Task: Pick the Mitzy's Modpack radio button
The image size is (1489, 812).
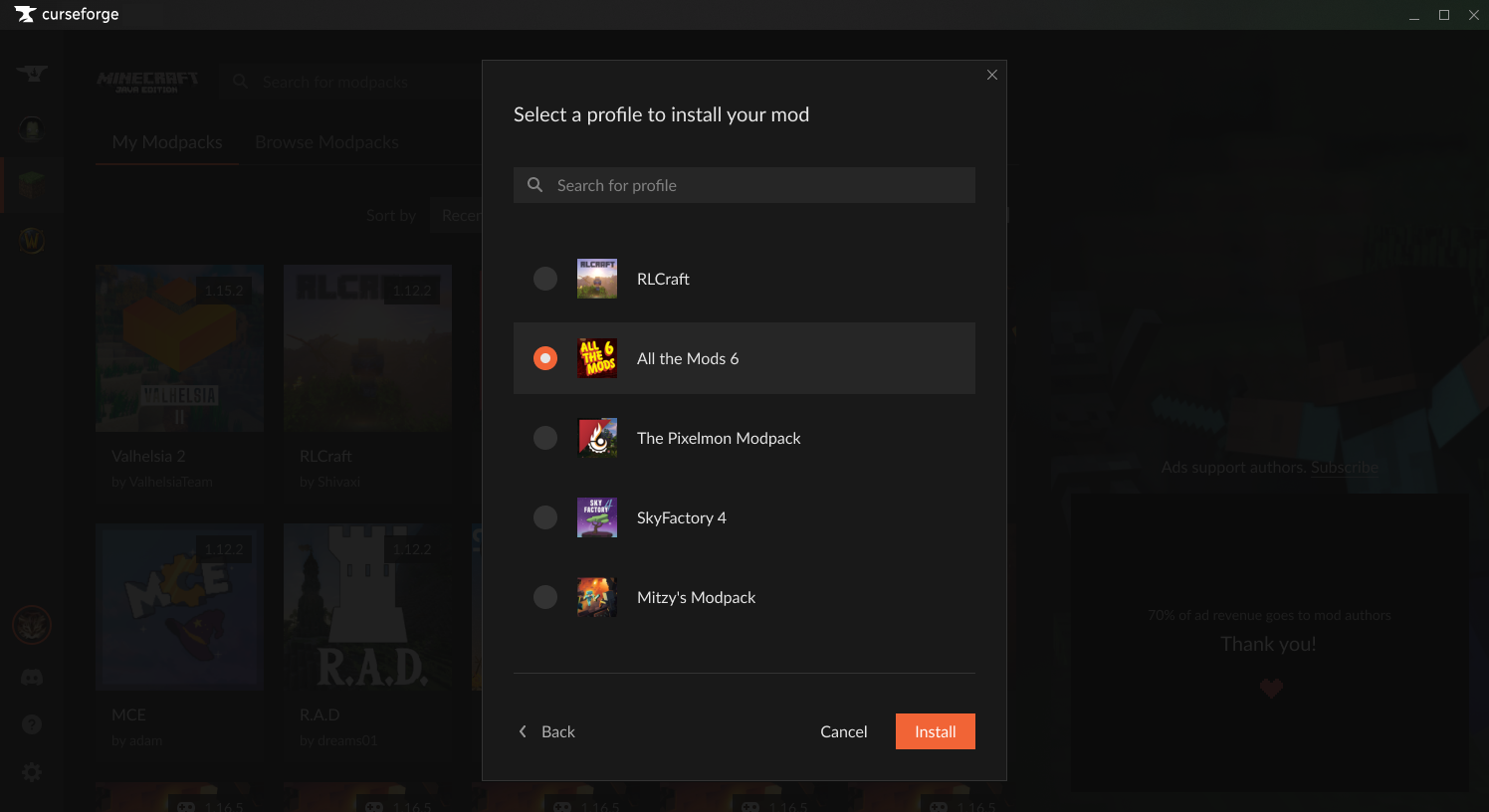Action: coord(545,597)
